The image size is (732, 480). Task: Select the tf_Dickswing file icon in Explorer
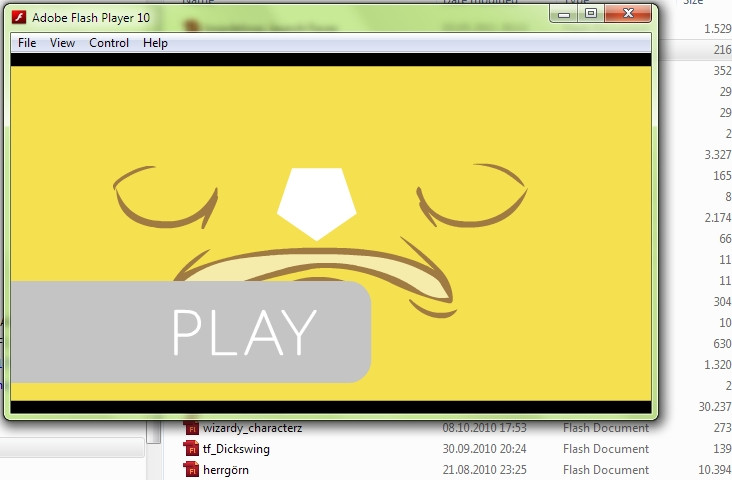coord(191,449)
